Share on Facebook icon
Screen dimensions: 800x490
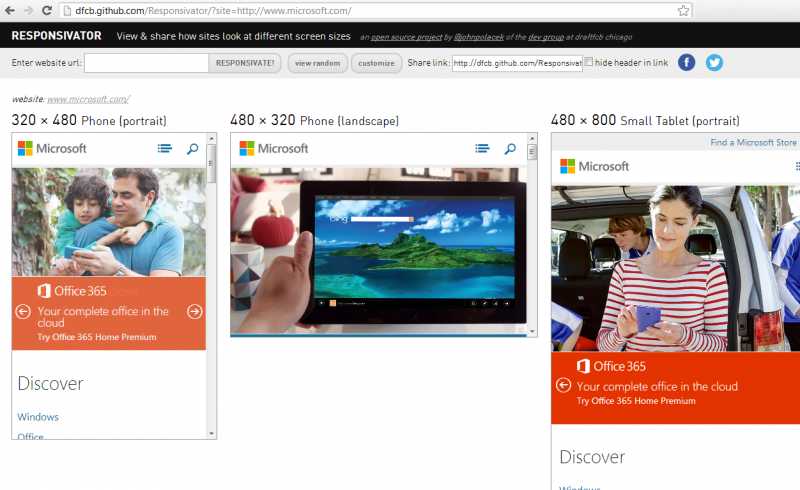pyautogui.click(x=686, y=62)
